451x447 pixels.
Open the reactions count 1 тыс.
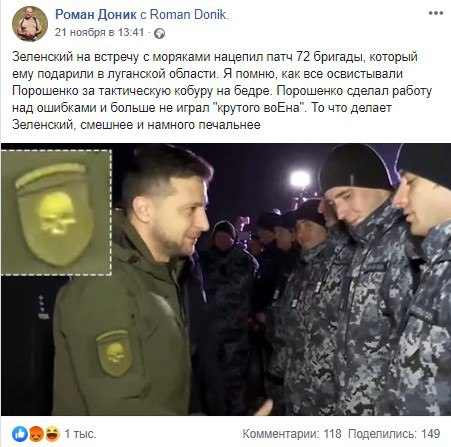click(80, 434)
